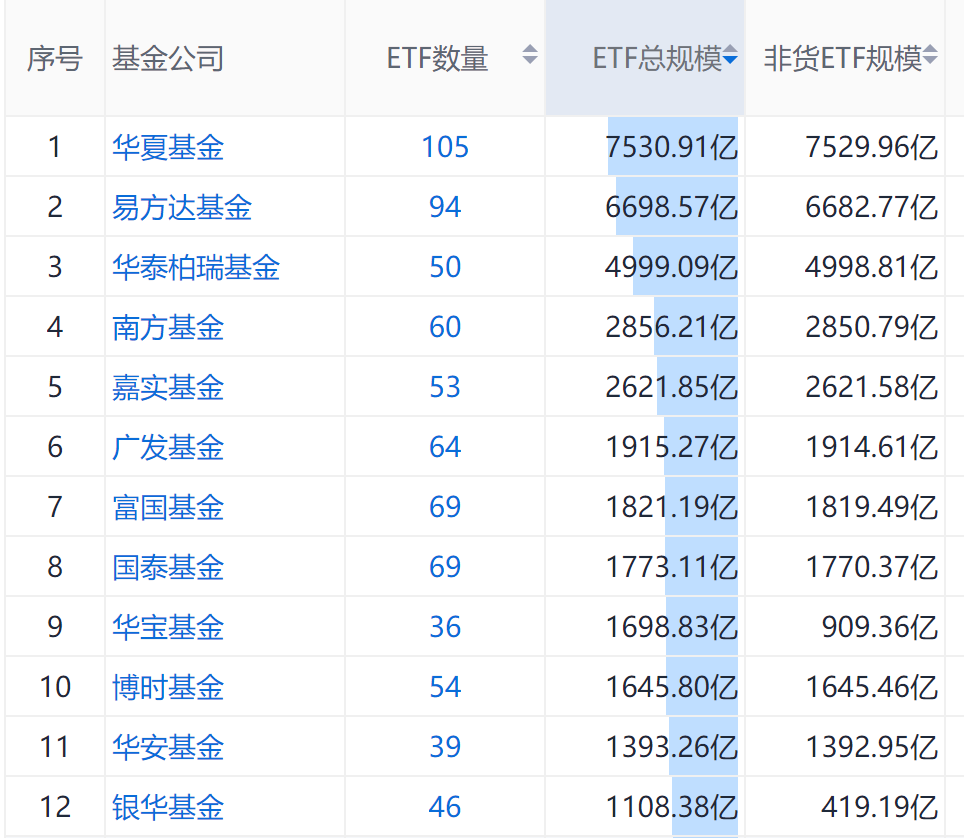Sort by 非货ETF规模 arrows
This screenshot has width=964, height=838.
(930, 55)
